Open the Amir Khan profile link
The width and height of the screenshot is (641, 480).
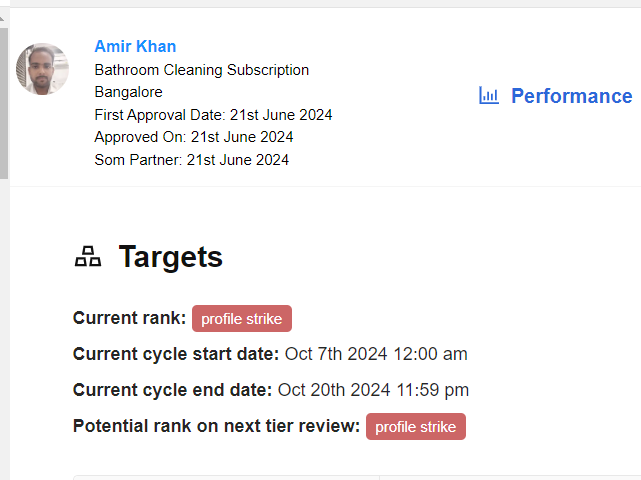[135, 47]
